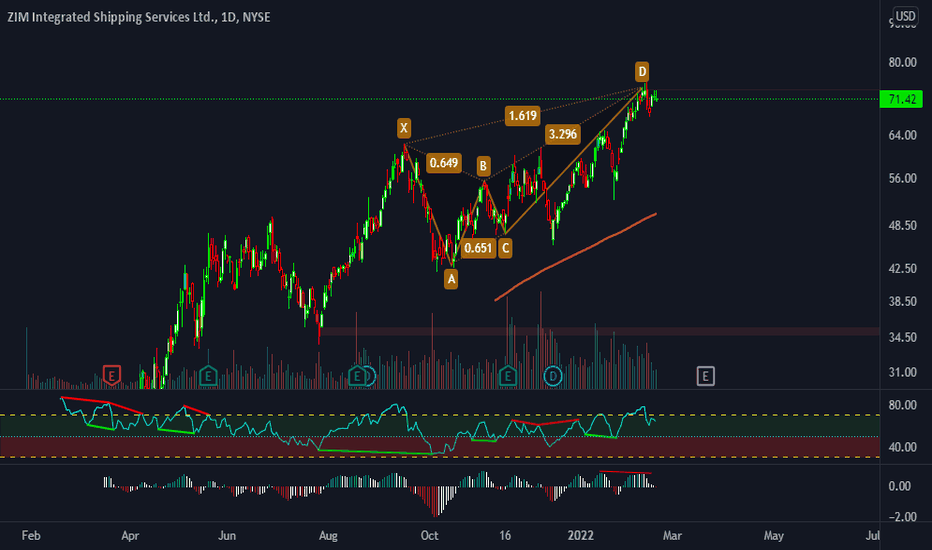Select the pink horizontal support zone
The image size is (932, 550).
point(600,331)
